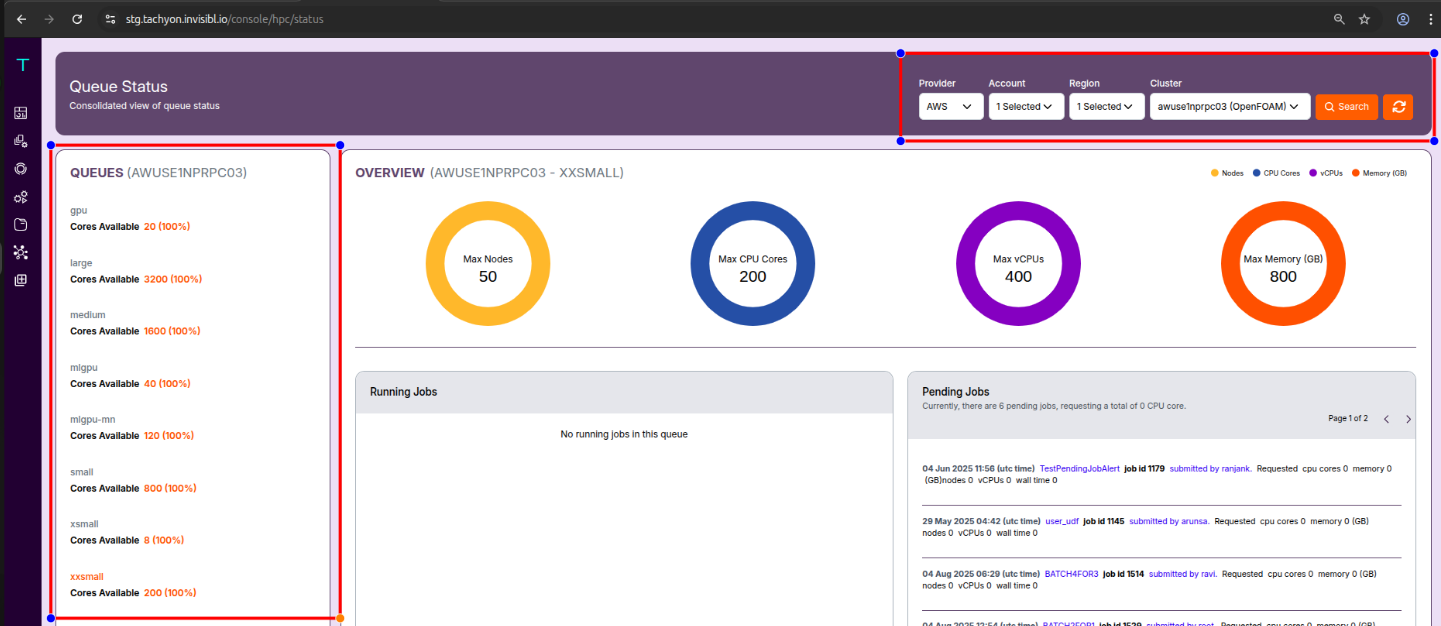Open the rounded folder sidebar icon
This screenshot has width=1441, height=626.
point(21,224)
